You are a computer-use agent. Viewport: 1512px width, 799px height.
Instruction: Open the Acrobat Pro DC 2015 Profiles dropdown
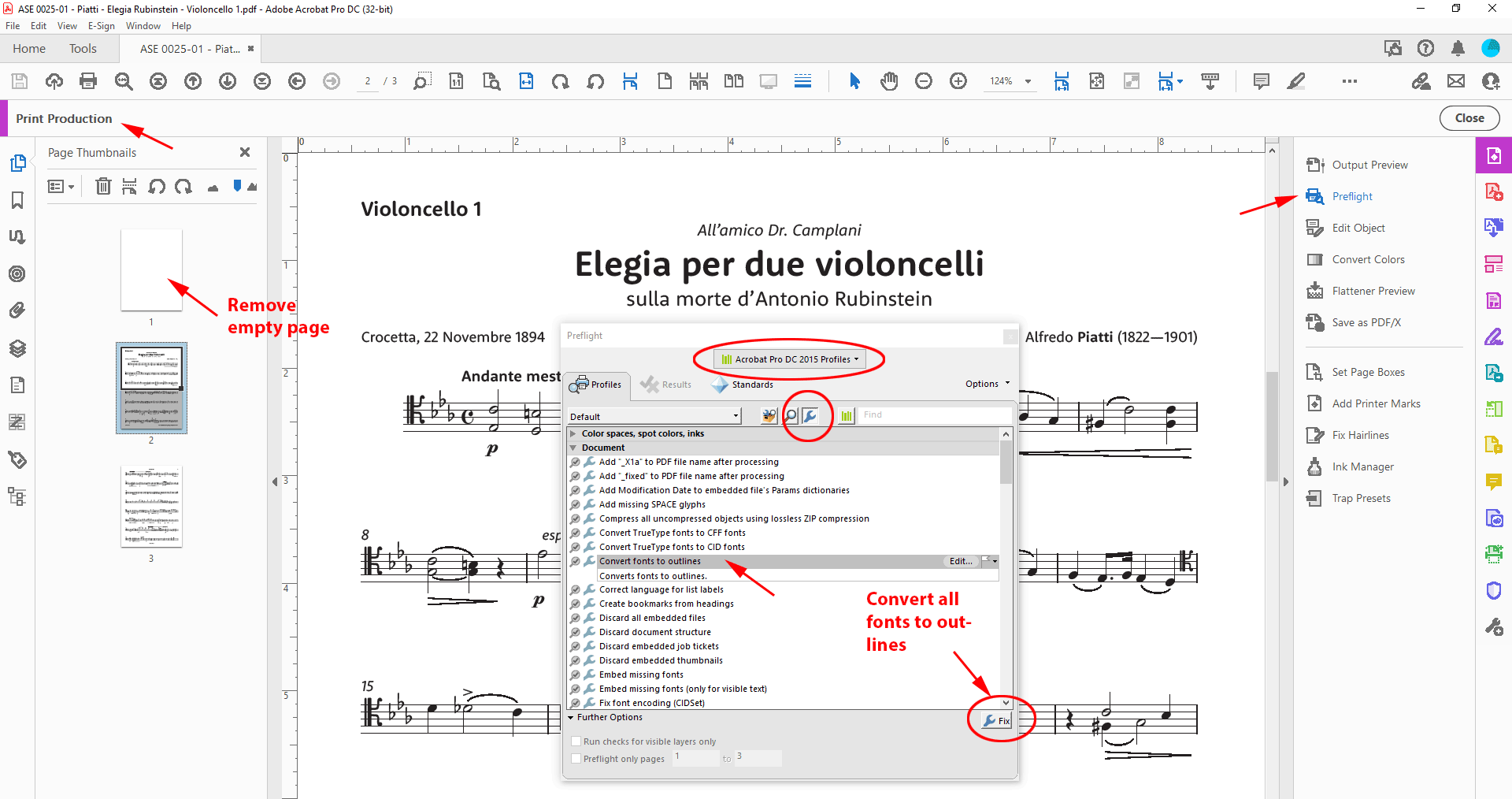pos(790,359)
